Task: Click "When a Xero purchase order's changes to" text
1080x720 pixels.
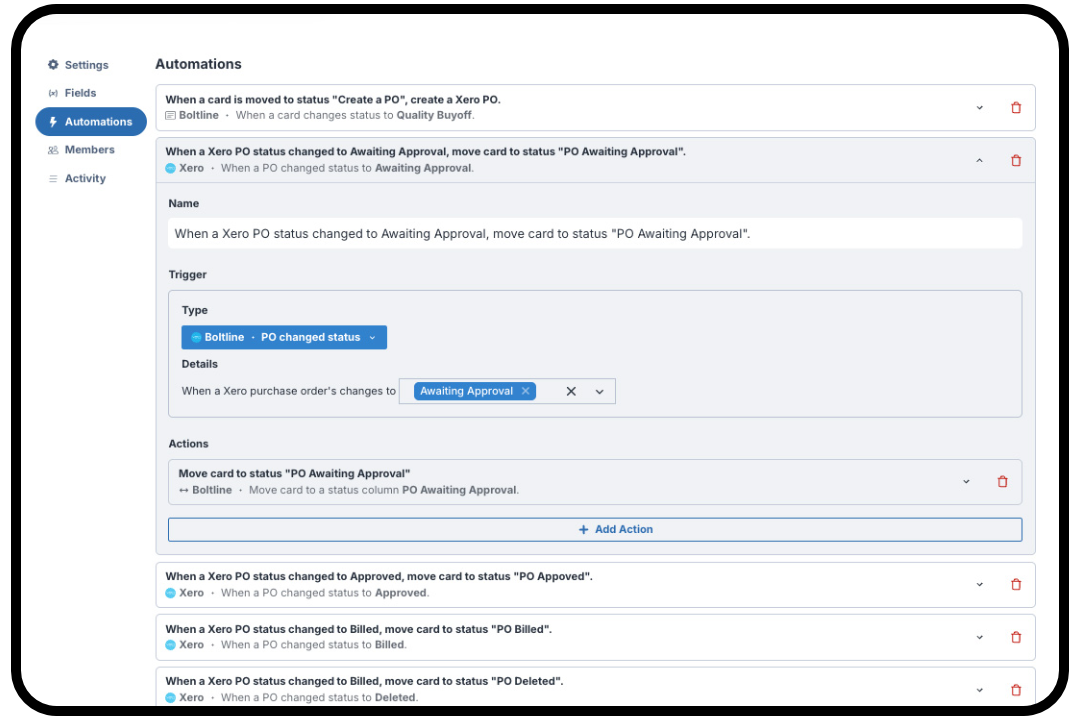Action: coord(289,391)
